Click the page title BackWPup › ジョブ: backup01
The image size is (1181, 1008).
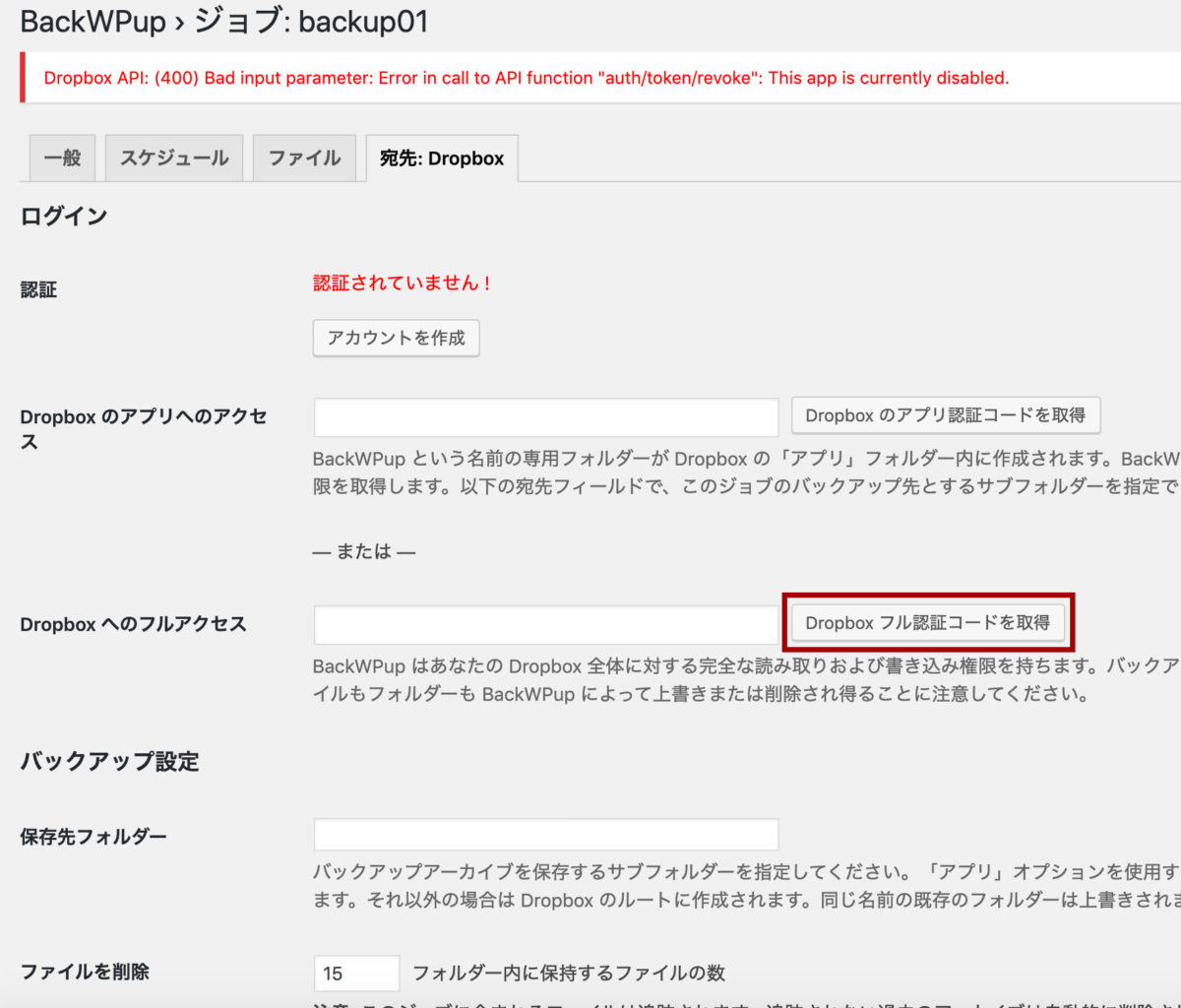point(224,21)
